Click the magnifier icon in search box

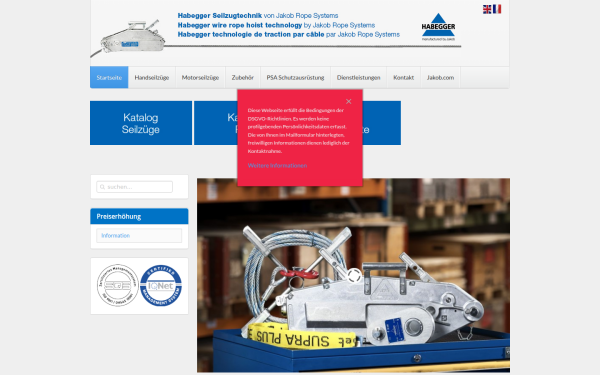(102, 187)
